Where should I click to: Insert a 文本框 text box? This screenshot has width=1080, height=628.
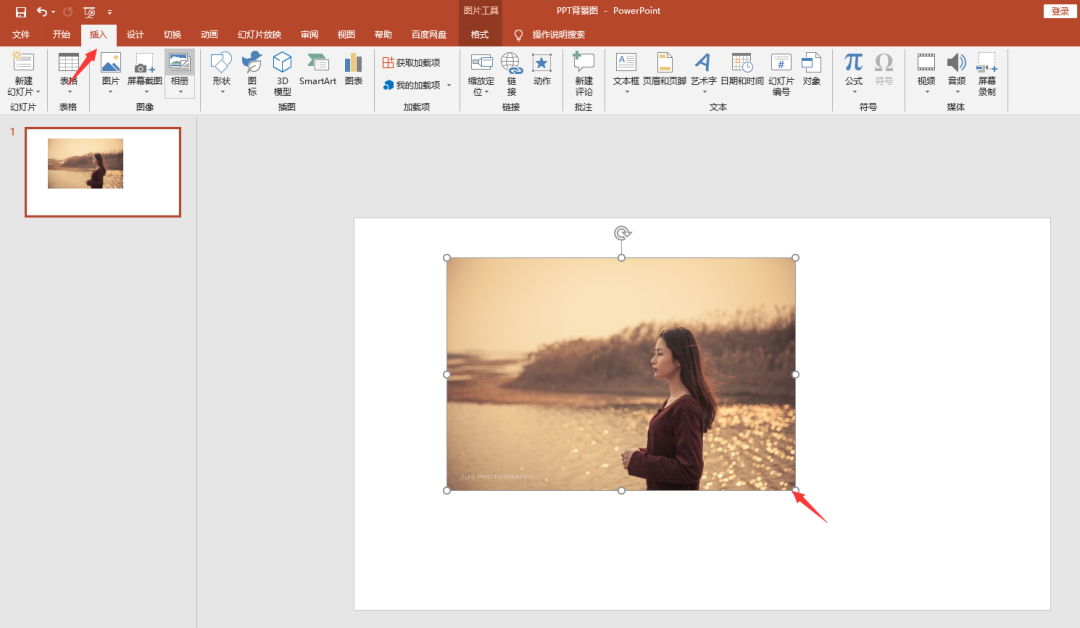point(626,73)
